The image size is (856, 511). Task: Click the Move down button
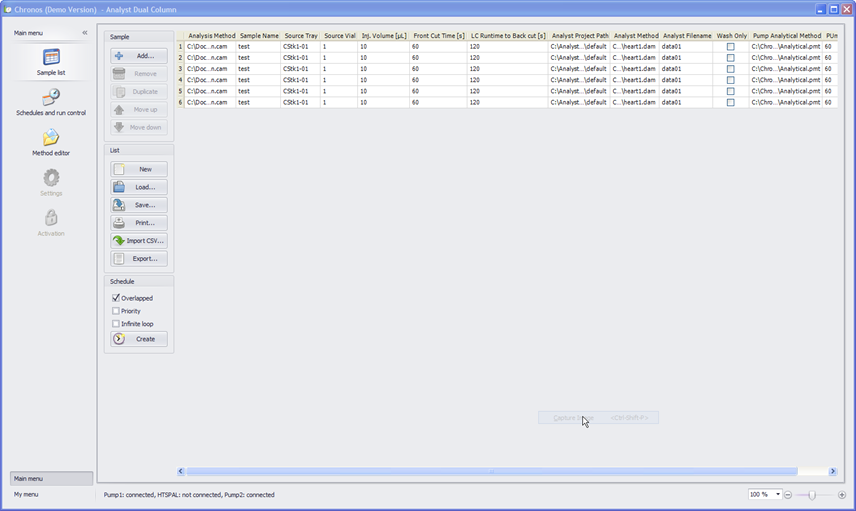click(x=139, y=127)
